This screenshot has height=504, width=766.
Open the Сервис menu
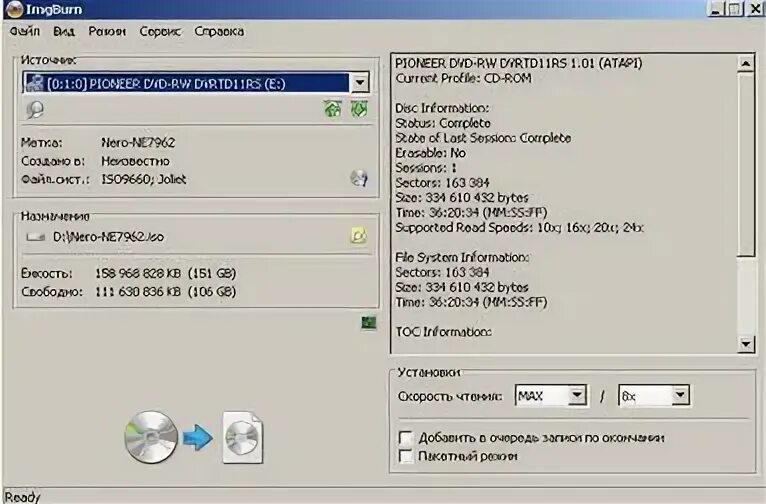pyautogui.click(x=160, y=31)
